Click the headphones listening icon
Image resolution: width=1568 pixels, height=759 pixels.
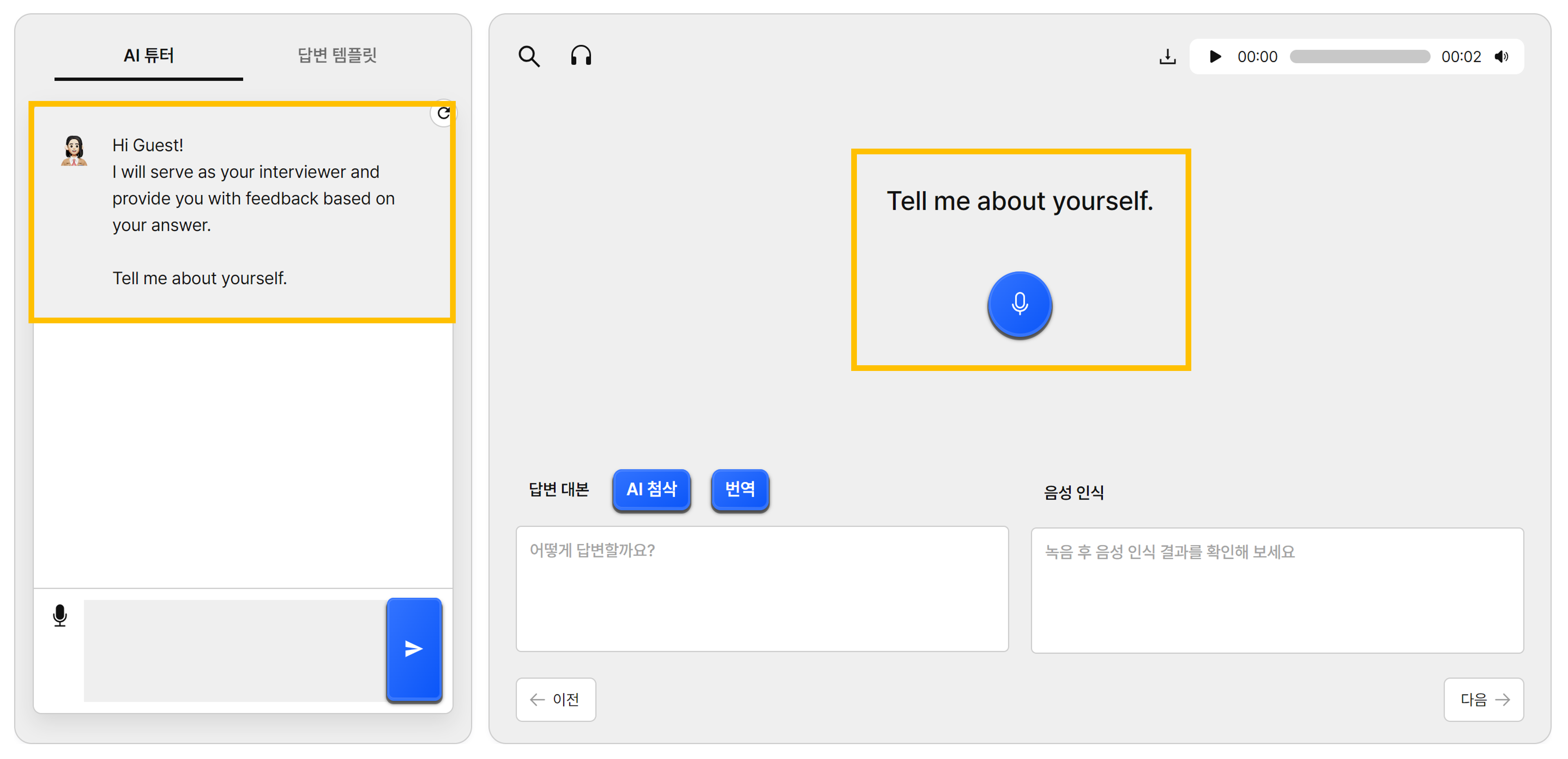(581, 56)
